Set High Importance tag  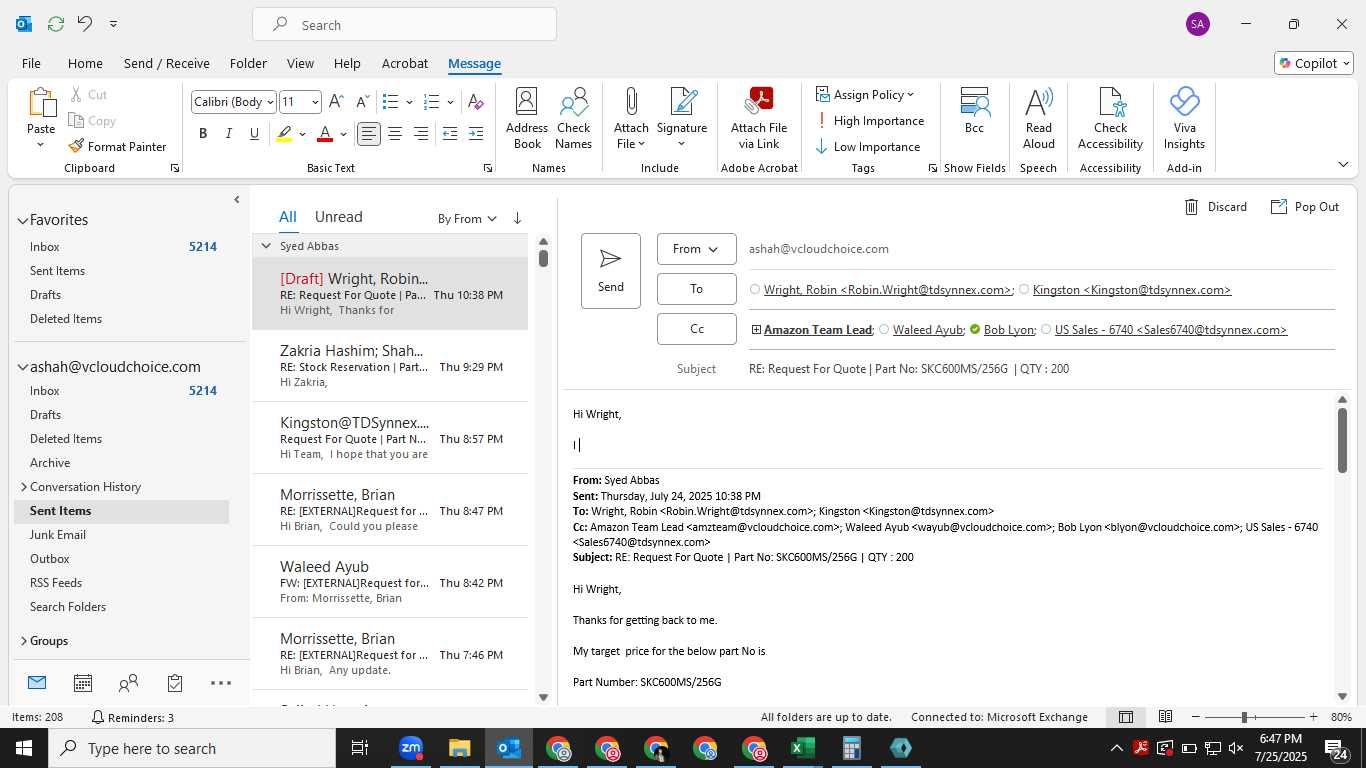click(870, 120)
